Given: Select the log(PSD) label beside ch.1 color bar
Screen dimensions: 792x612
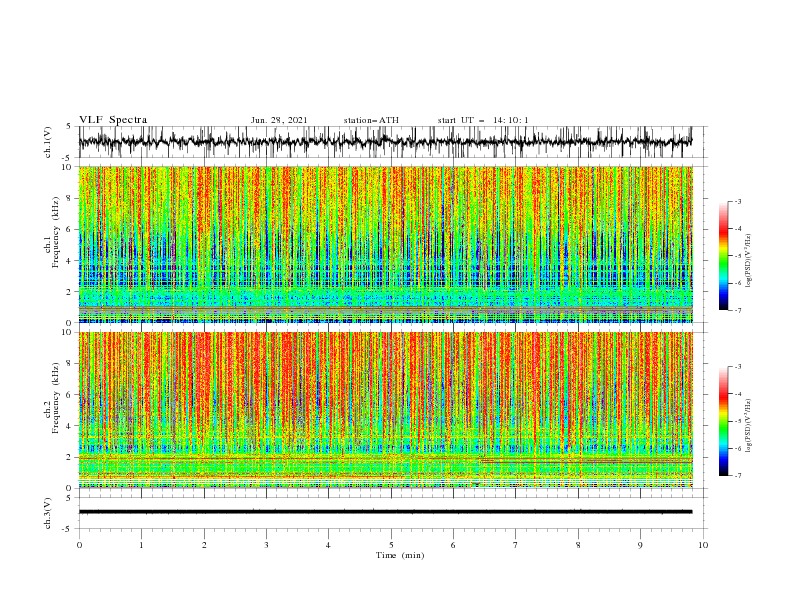Looking at the screenshot, I should click(749, 261).
